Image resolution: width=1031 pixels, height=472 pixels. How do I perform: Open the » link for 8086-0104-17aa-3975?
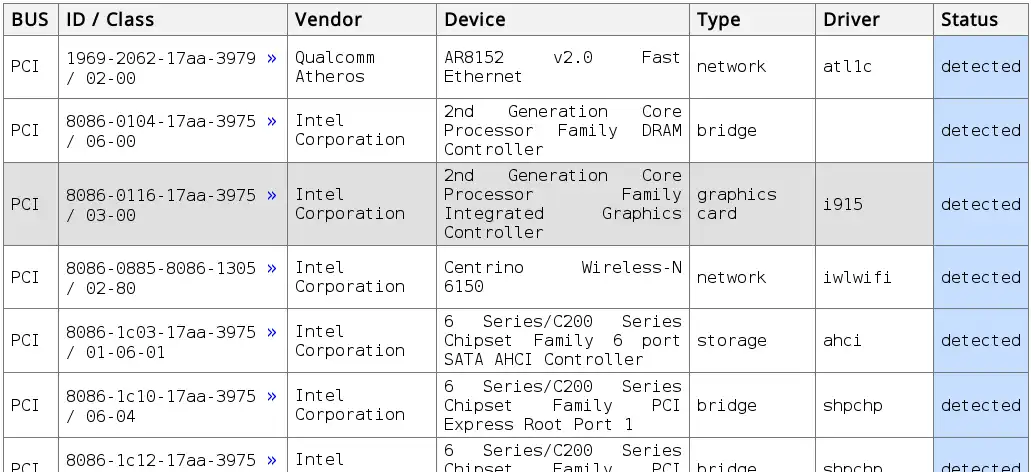click(x=272, y=122)
